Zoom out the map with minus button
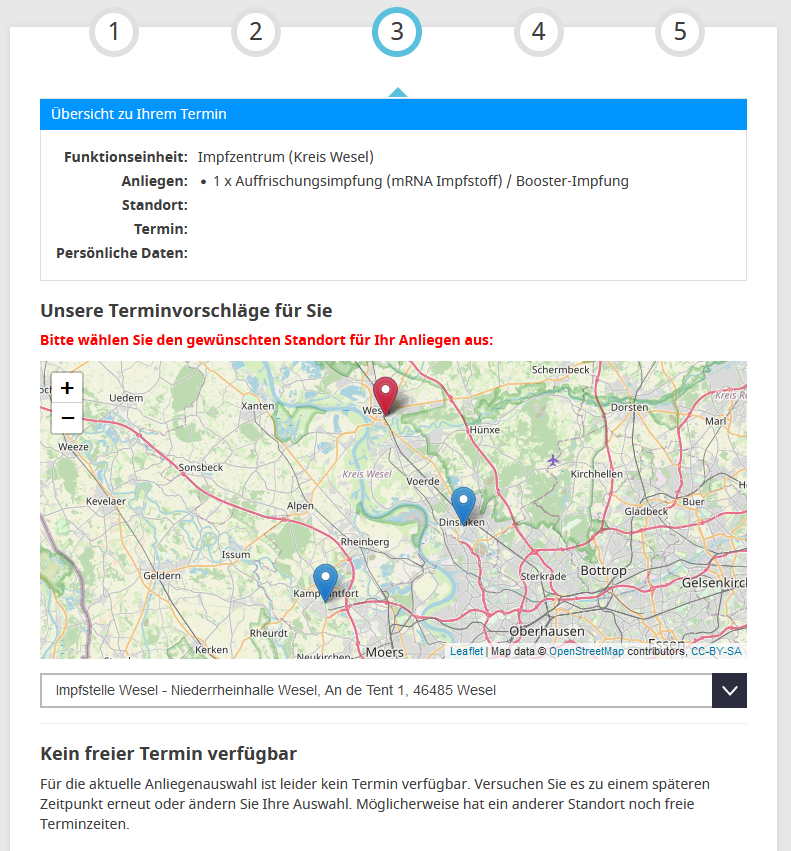The width and height of the screenshot is (791, 851). [67, 418]
